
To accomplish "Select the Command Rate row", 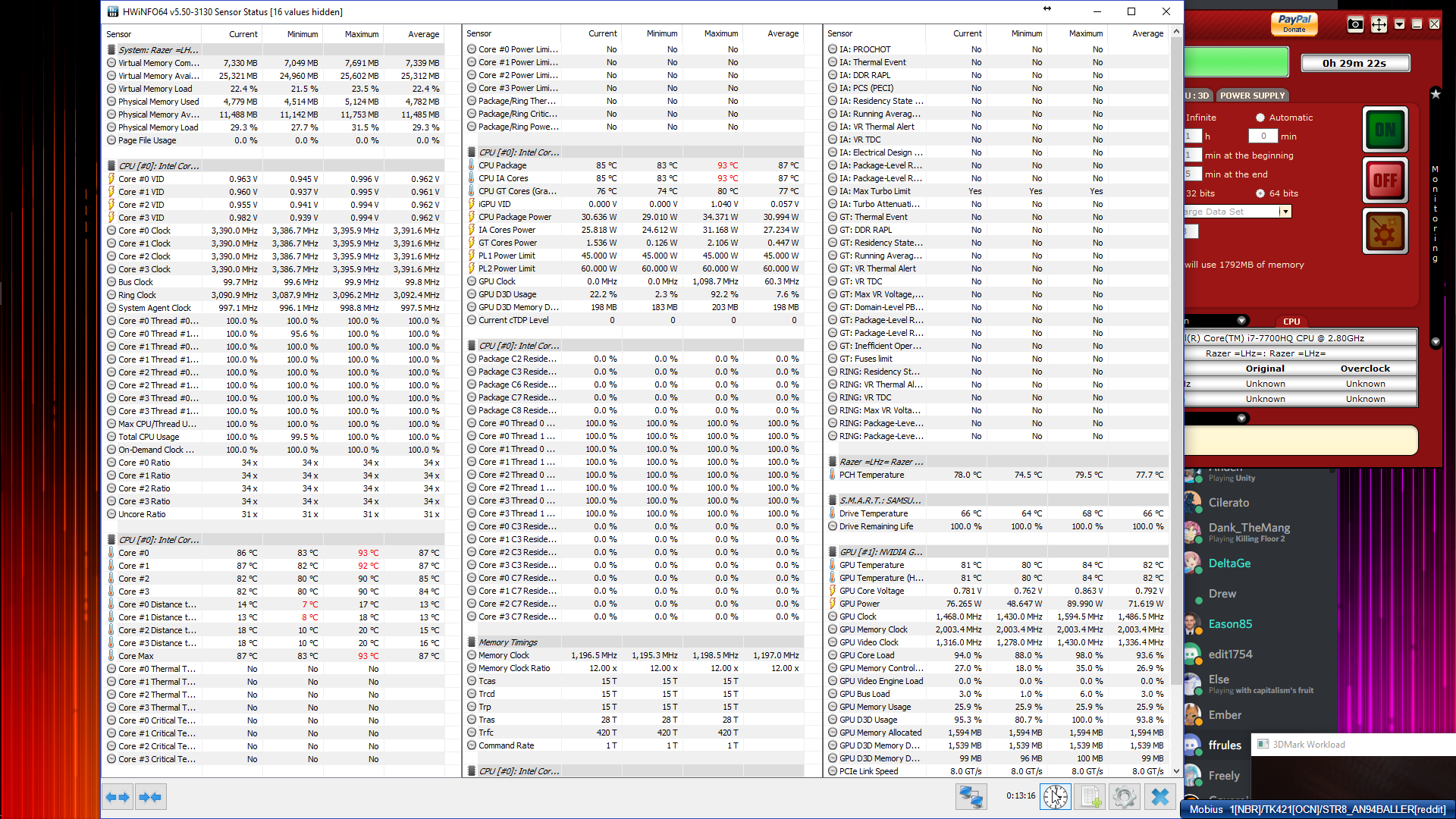I will tap(635, 745).
